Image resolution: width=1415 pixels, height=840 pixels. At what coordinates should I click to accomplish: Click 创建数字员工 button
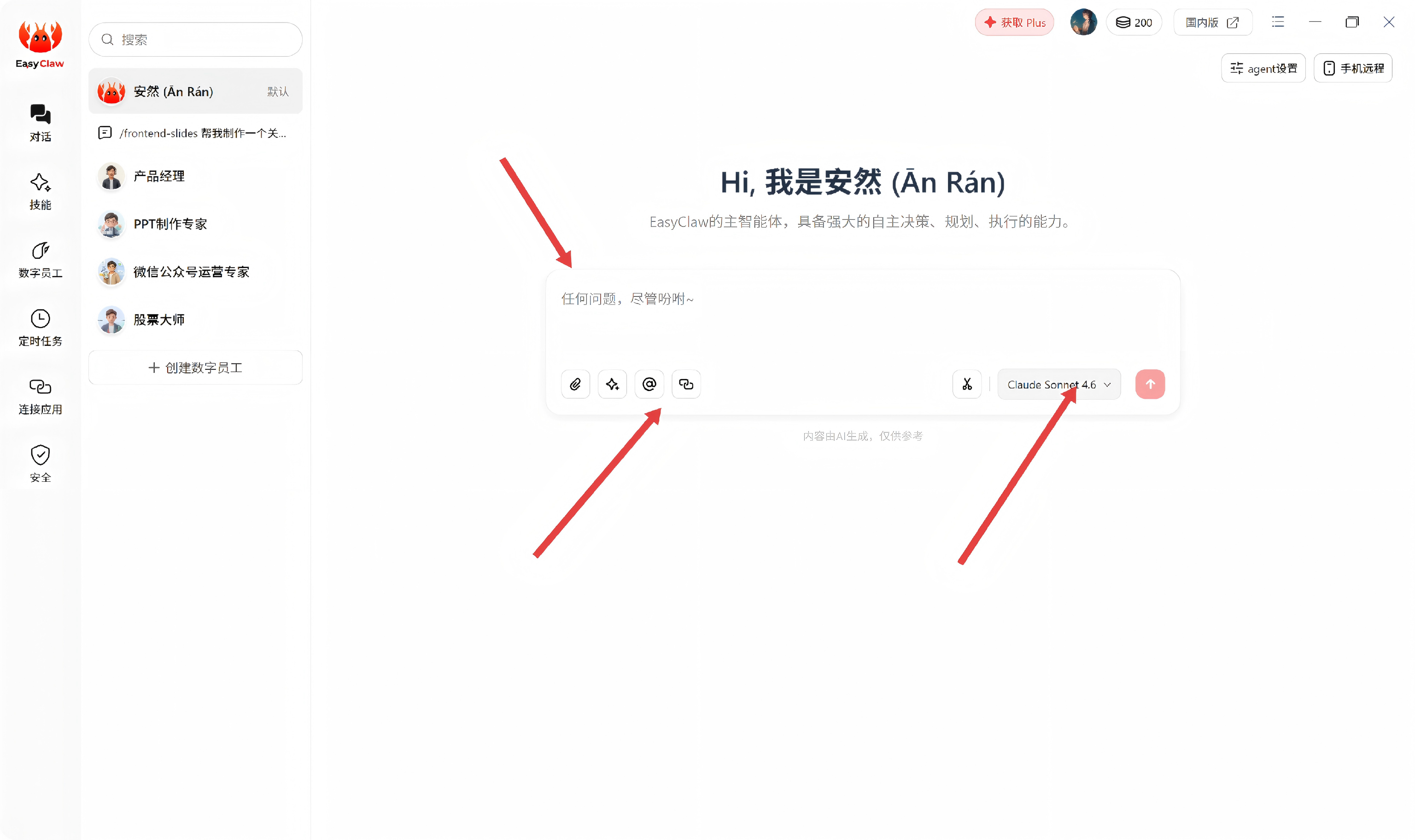click(195, 367)
